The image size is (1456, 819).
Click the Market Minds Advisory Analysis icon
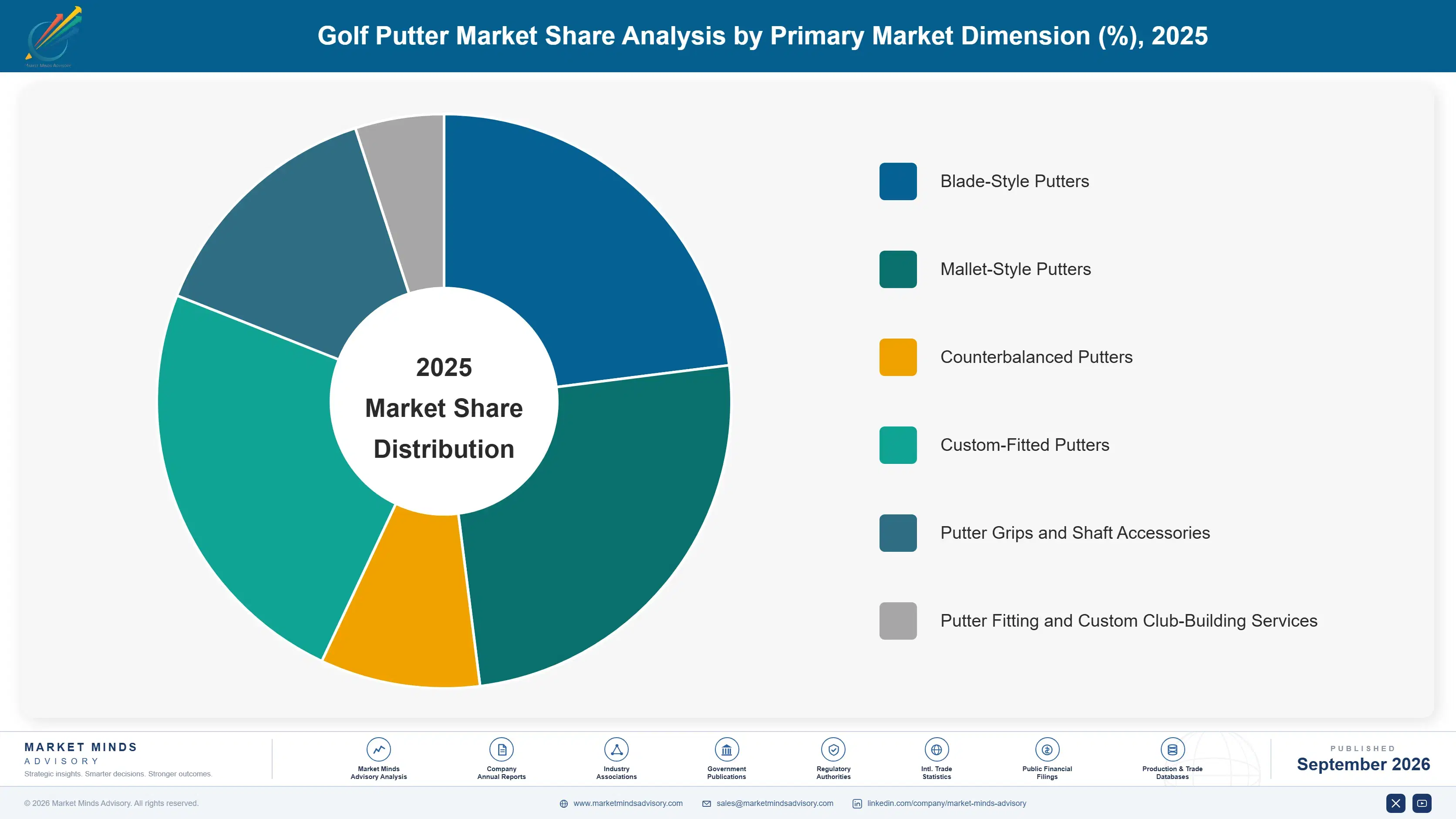pos(378,749)
